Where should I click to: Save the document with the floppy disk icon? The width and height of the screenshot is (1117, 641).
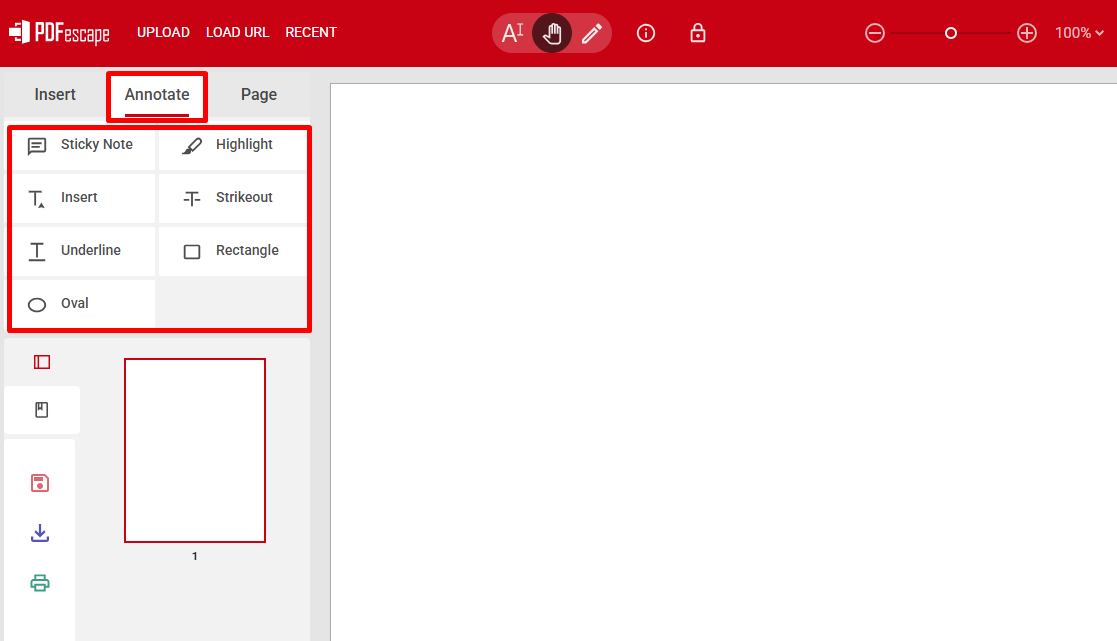[40, 483]
